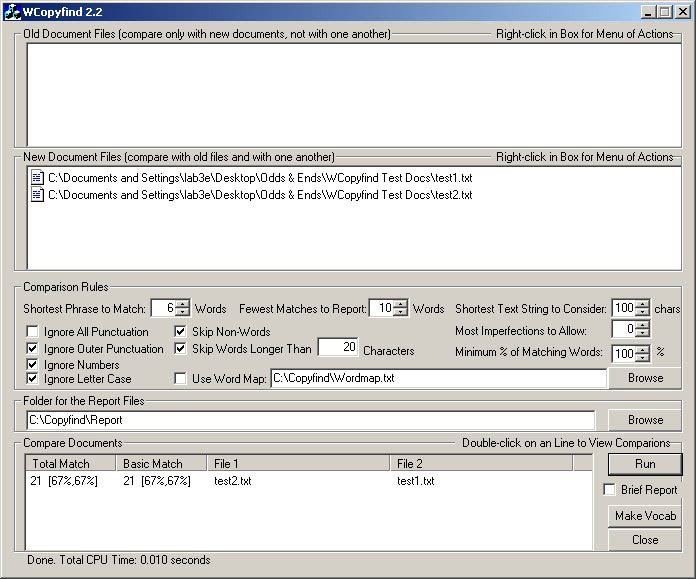Screen dimensions: 696x579
Task: Browse for the Word Map file
Action: 645,378
